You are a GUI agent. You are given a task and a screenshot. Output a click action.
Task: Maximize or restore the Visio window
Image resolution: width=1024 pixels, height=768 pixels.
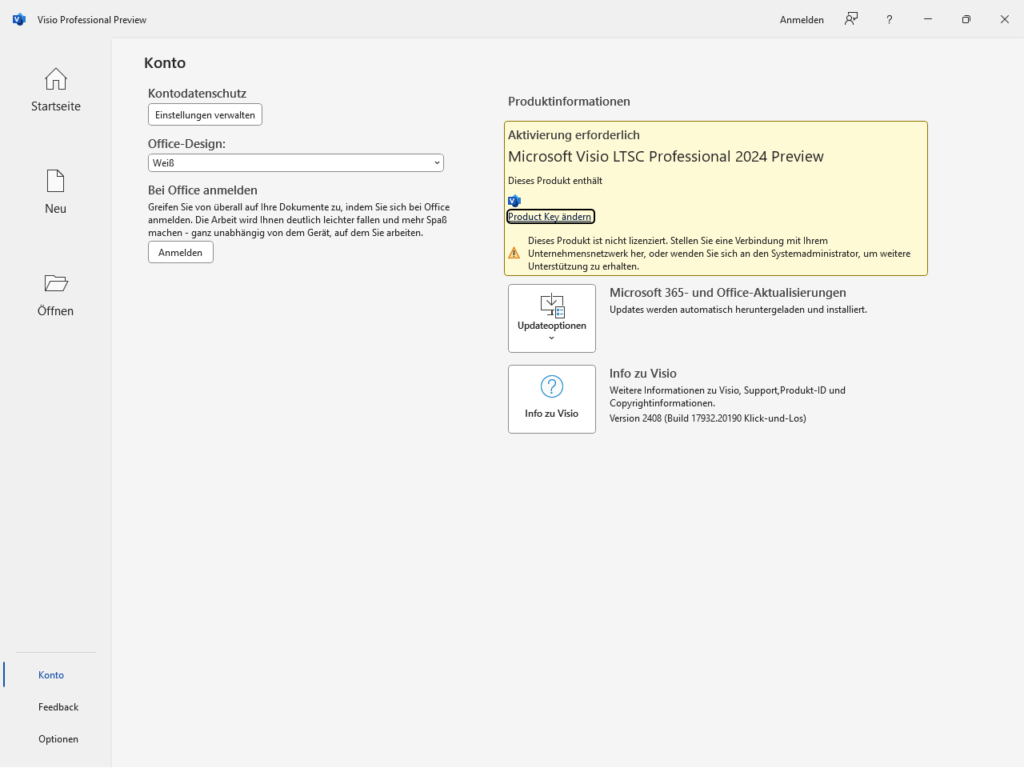point(966,19)
